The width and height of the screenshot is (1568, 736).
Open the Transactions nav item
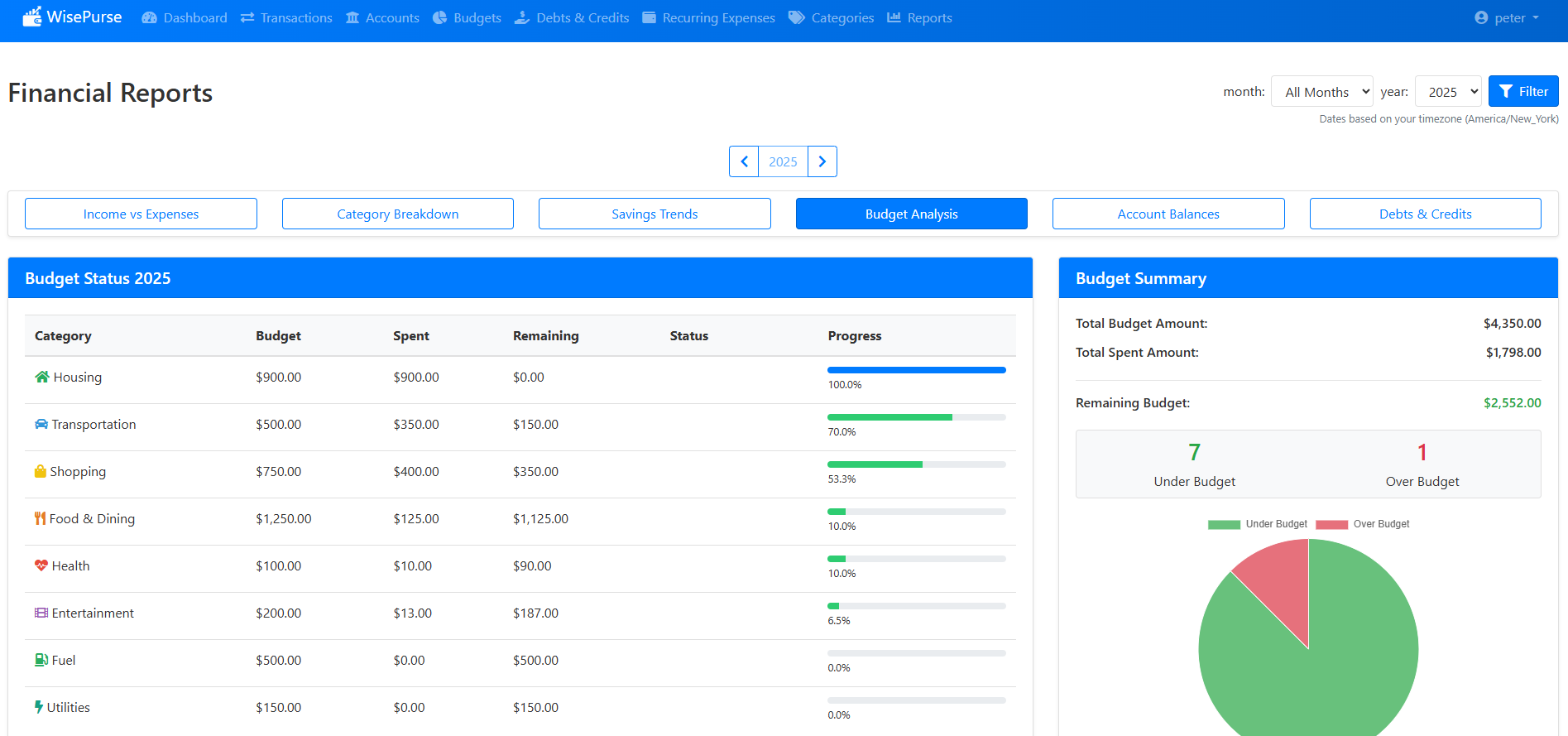click(x=286, y=17)
